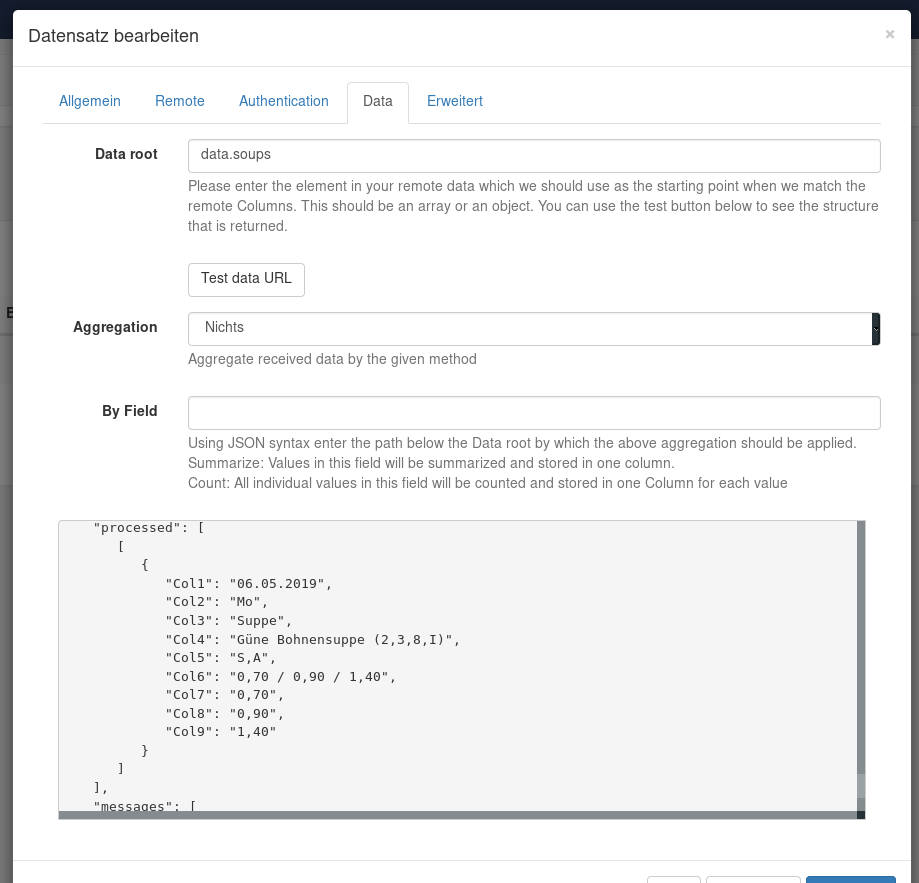Click the "Col7": "0,70" line
The height and width of the screenshot is (883, 919).
[224, 695]
